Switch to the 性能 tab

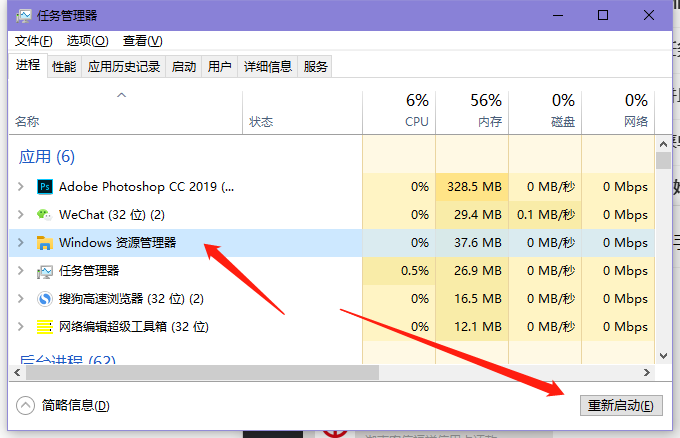[64, 67]
